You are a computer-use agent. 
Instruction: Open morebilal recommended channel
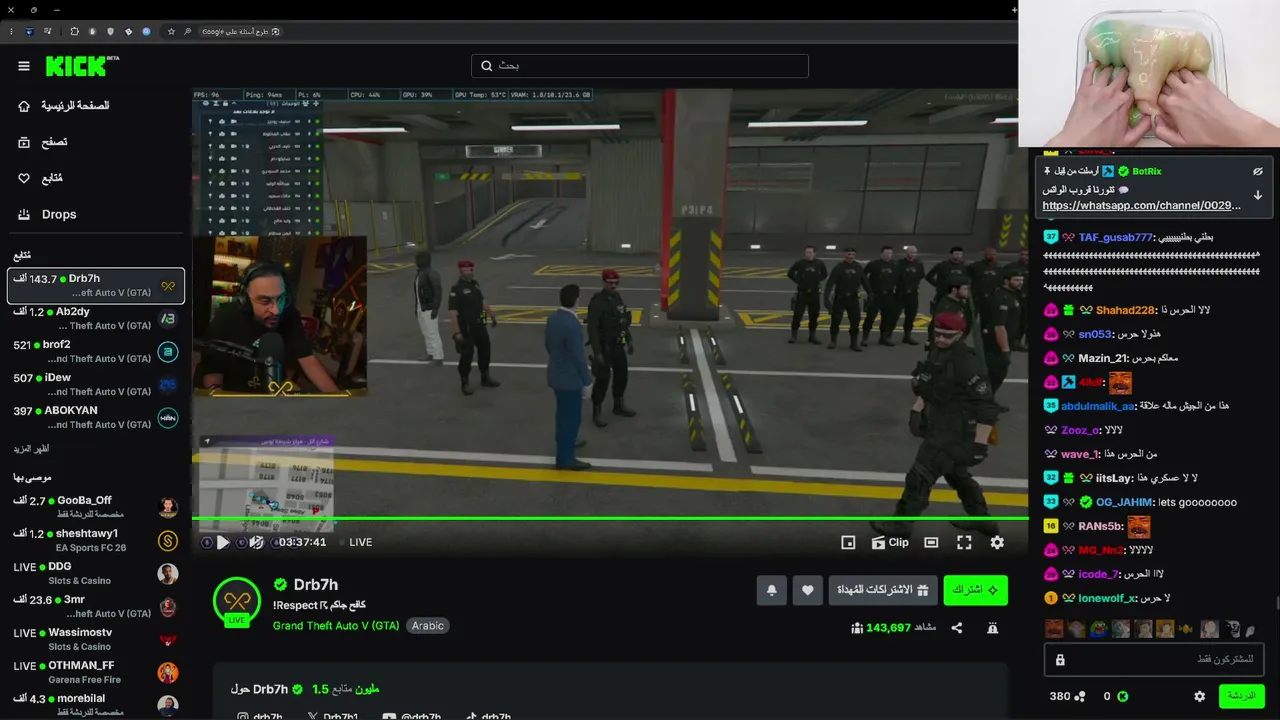[96, 705]
